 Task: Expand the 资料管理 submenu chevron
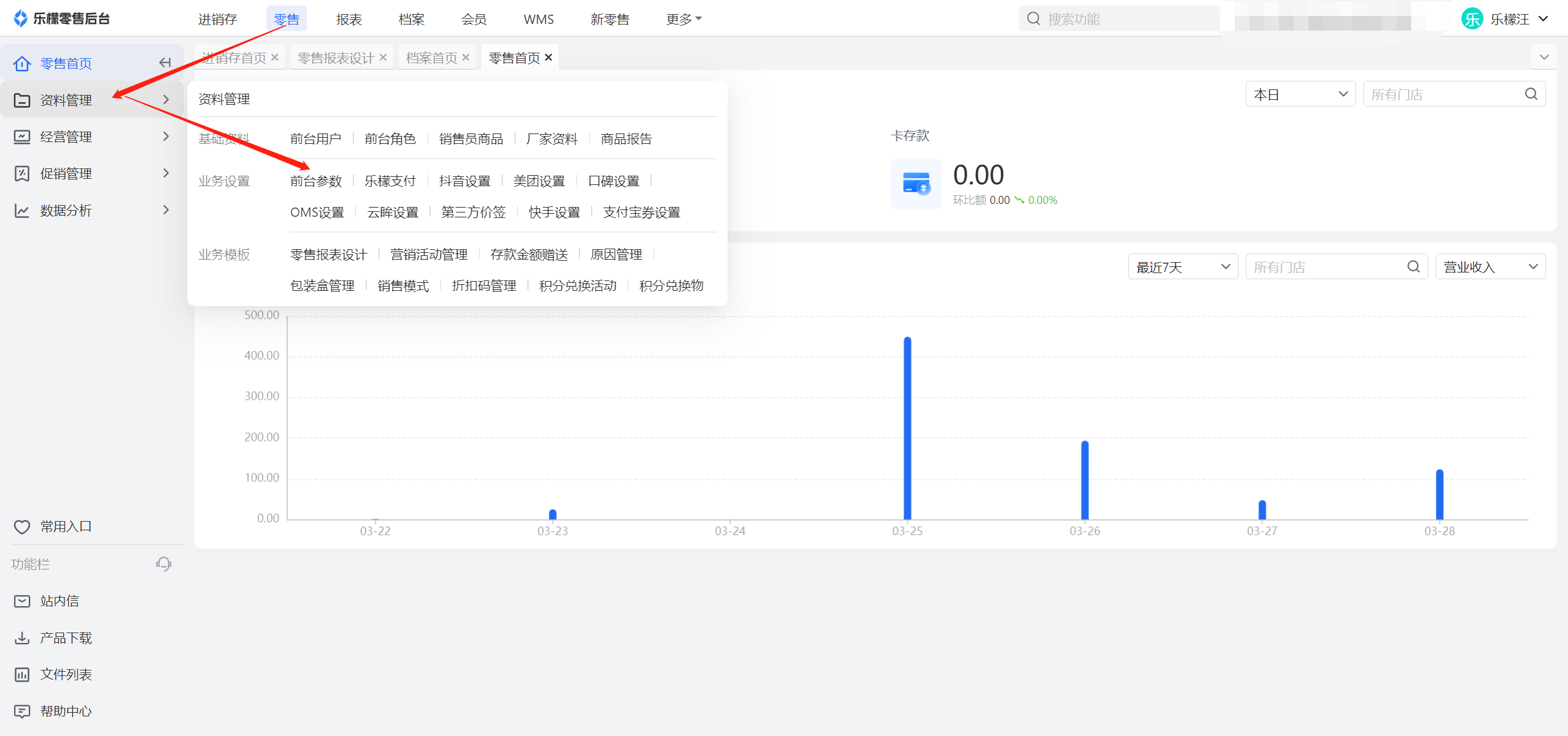point(165,99)
